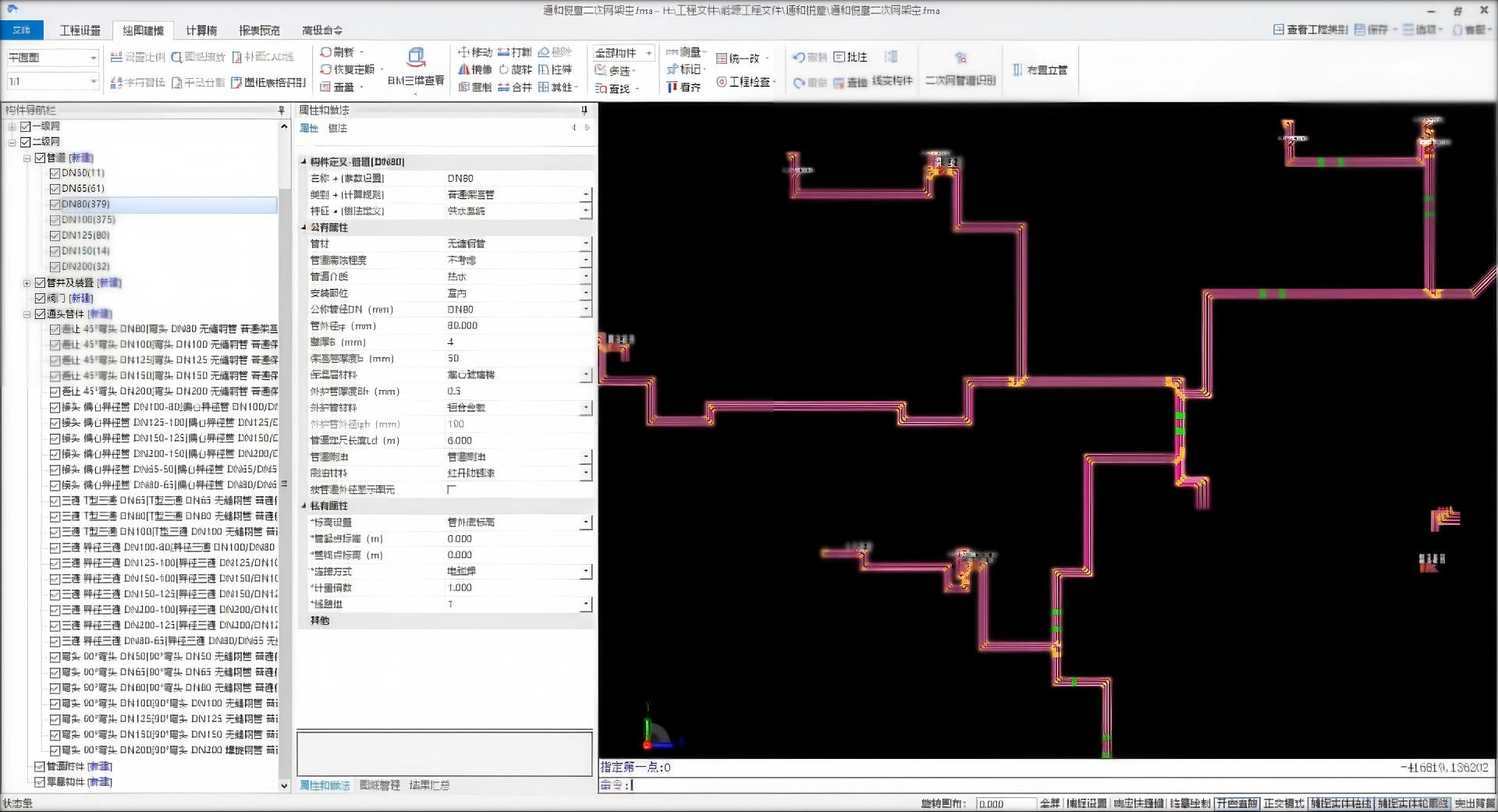1498x812 pixels.
Task: Open the 平面图 view dropdown
Action: pyautogui.click(x=93, y=58)
